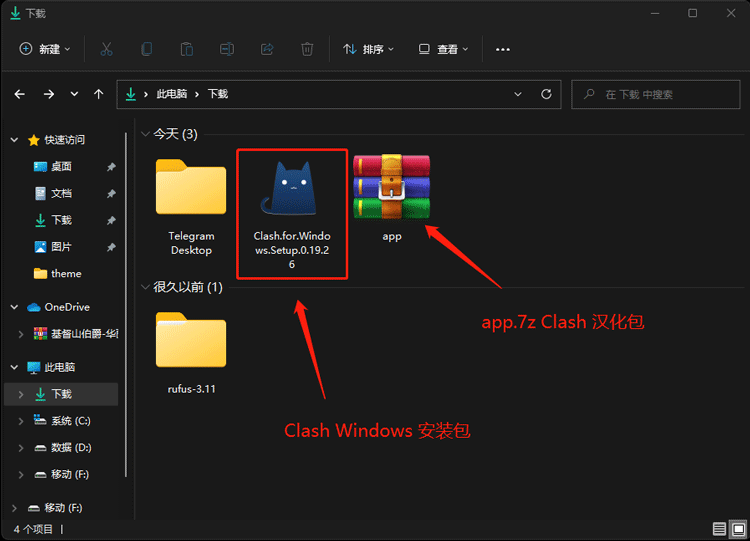Select Clash.for.Windows.Setup.0.19.26 installer file
750x541 pixels.
pos(292,212)
